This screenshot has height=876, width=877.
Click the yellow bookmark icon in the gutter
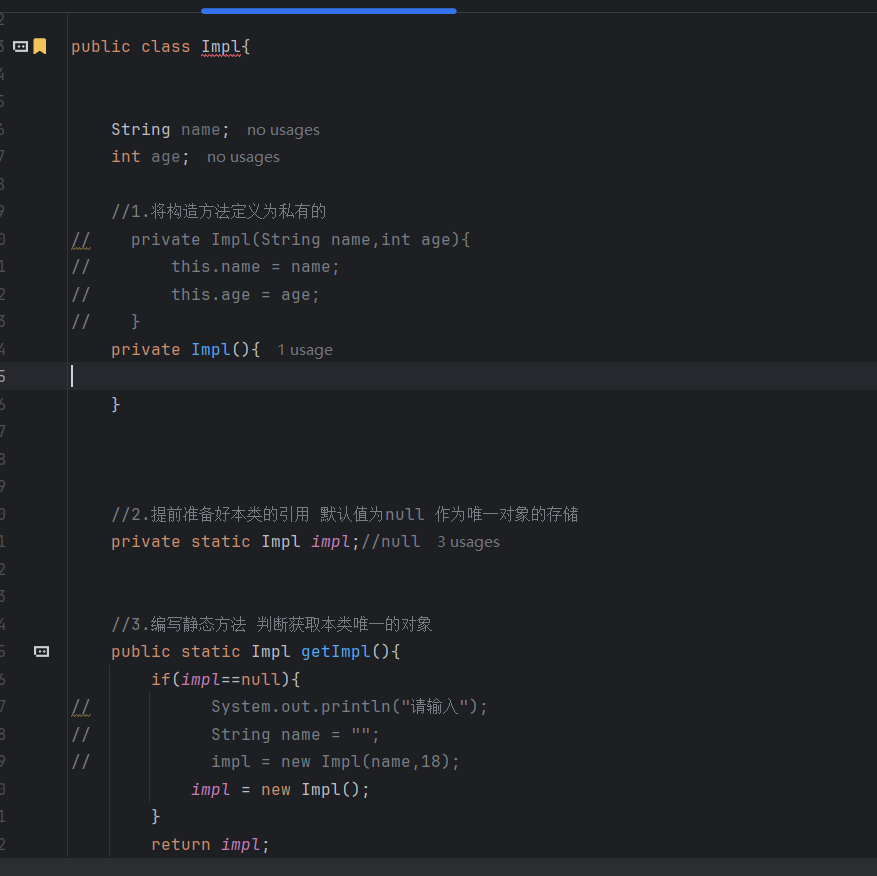pos(40,46)
